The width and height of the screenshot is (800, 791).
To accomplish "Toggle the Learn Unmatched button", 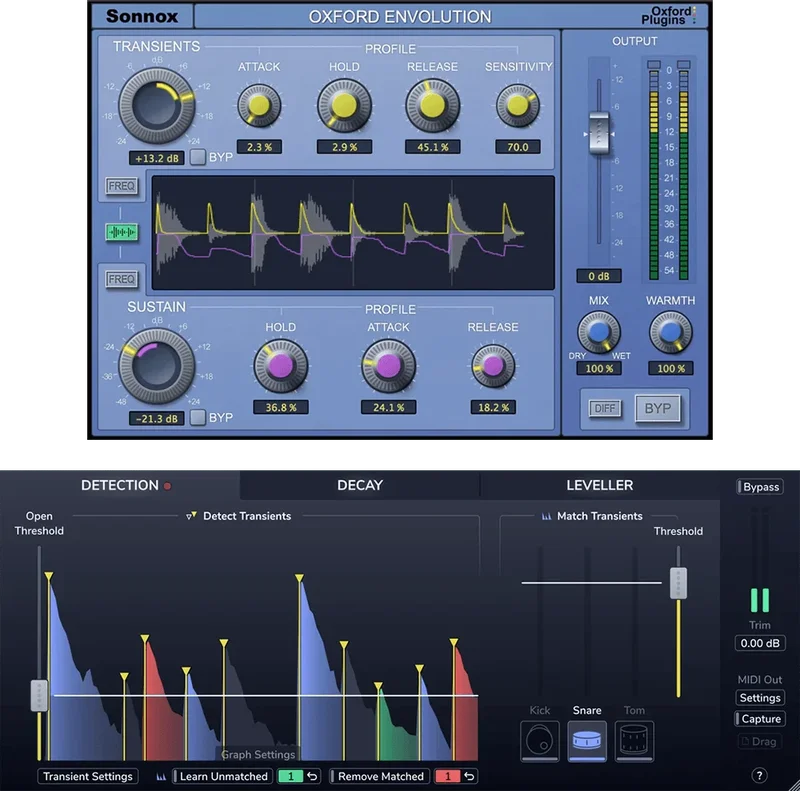I will pyautogui.click(x=223, y=776).
